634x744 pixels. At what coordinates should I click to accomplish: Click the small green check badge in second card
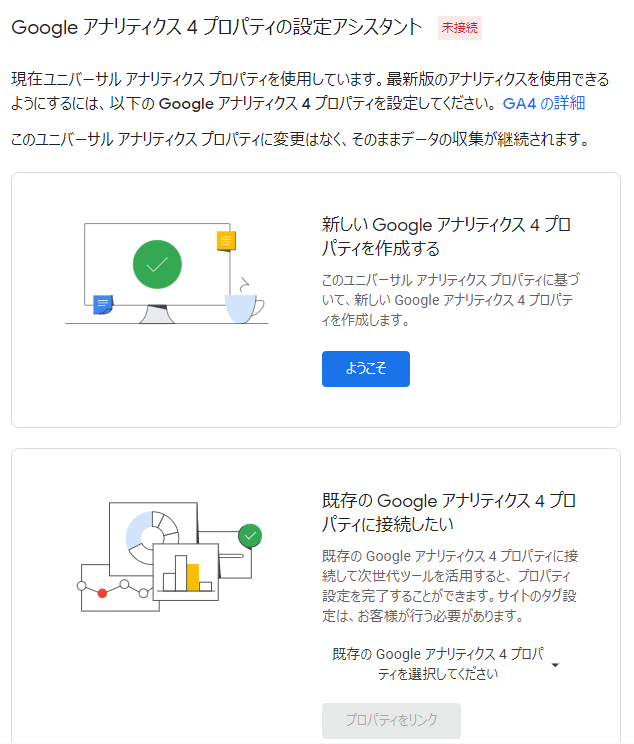click(x=250, y=536)
